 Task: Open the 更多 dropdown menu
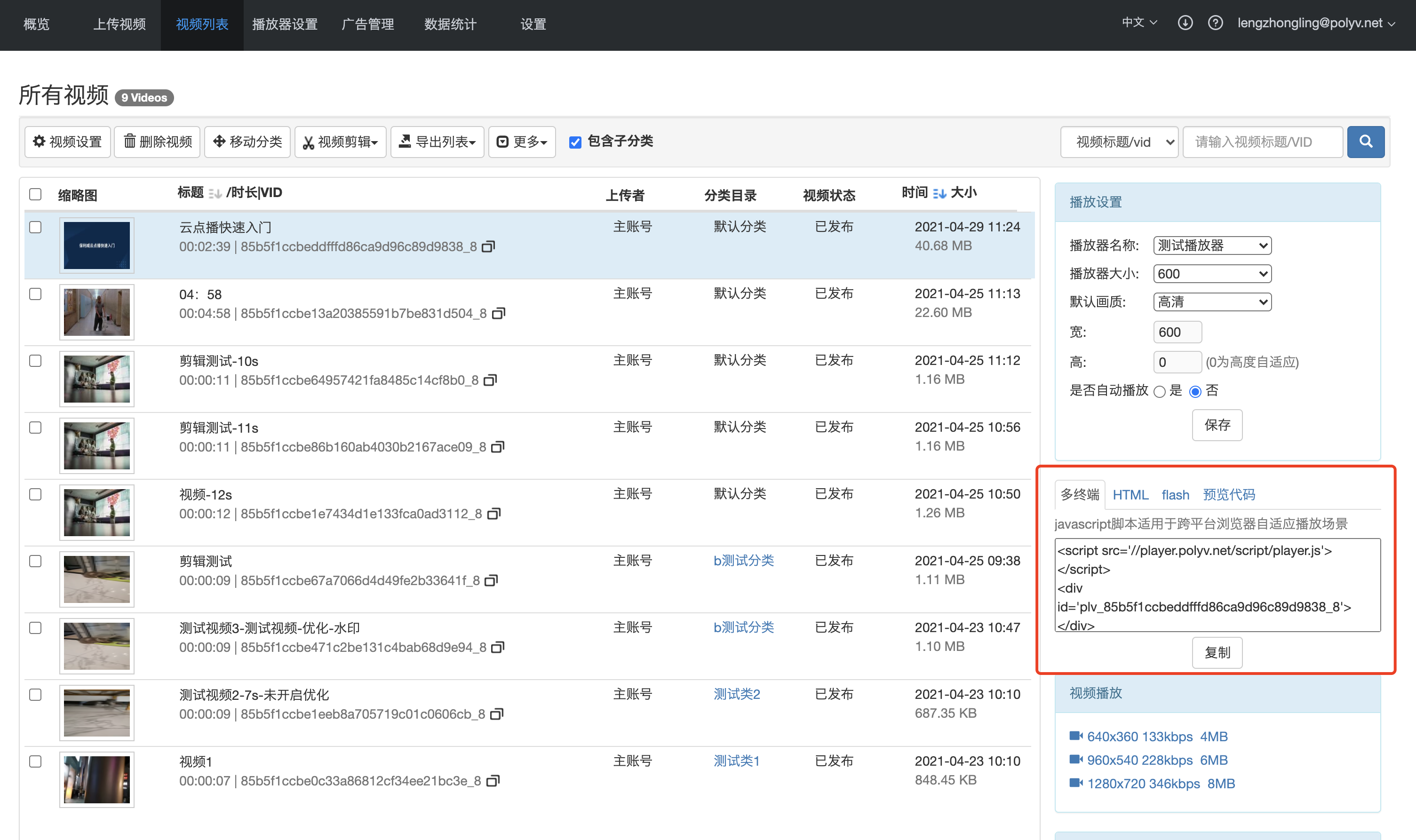(521, 142)
